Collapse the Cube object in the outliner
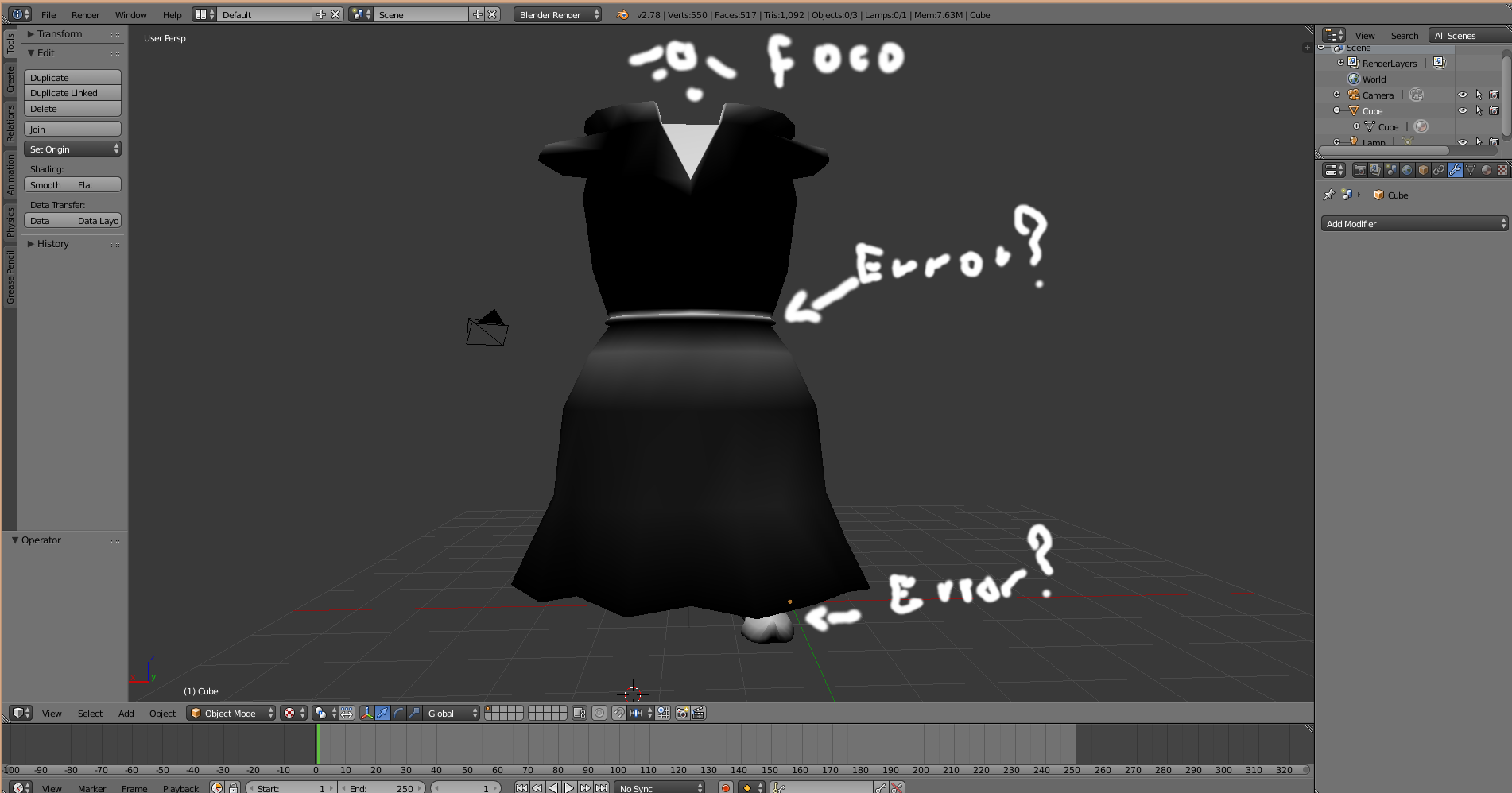Image resolution: width=1512 pixels, height=793 pixels. (x=1337, y=110)
